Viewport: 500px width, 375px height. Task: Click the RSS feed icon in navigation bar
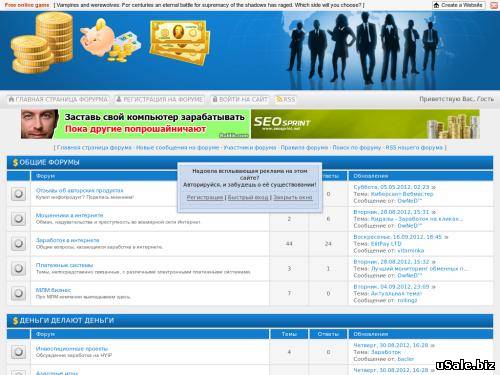click(279, 99)
